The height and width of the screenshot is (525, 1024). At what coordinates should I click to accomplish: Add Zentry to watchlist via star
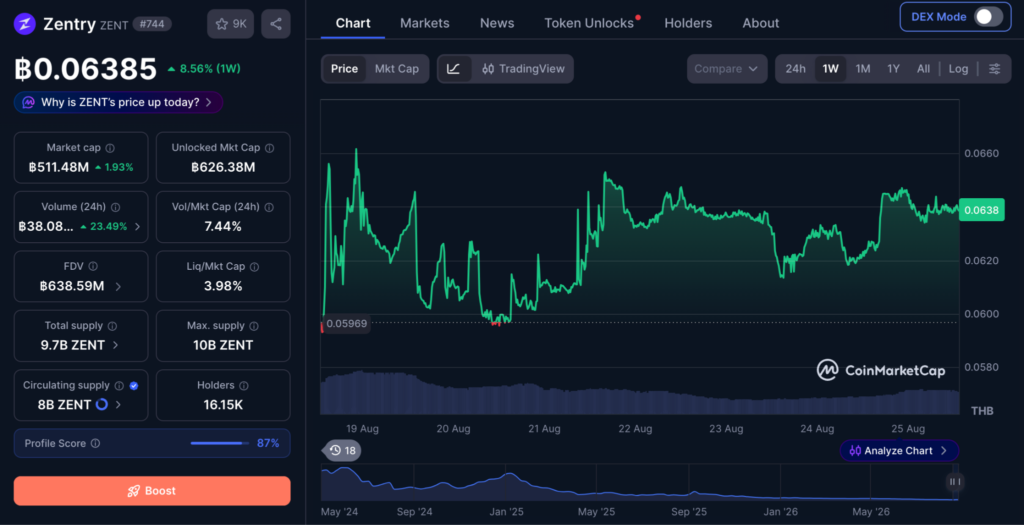pos(231,24)
